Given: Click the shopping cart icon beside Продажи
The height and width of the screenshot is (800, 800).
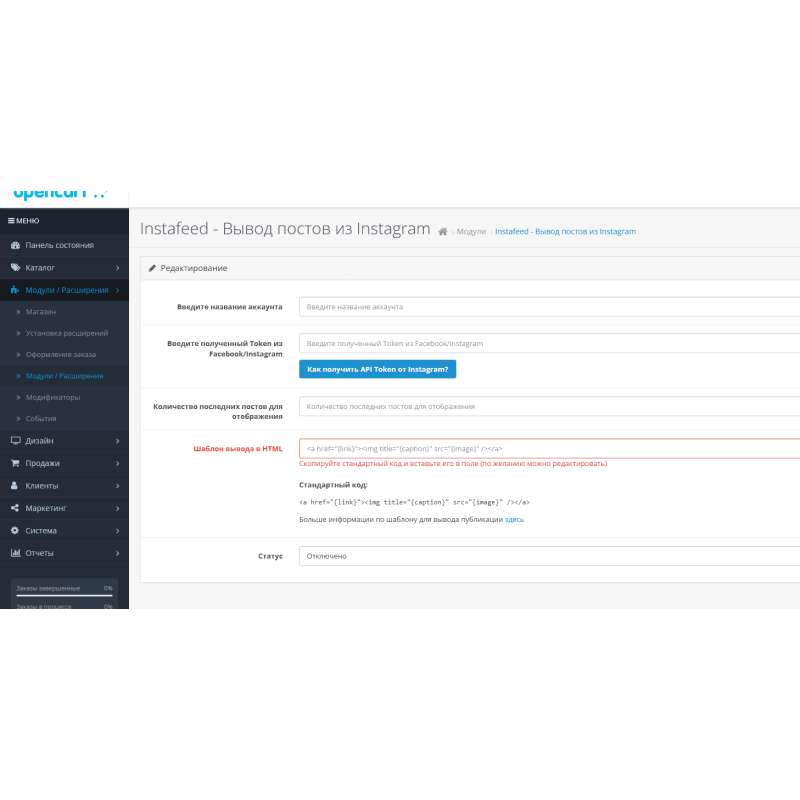Looking at the screenshot, I should click(x=15, y=463).
